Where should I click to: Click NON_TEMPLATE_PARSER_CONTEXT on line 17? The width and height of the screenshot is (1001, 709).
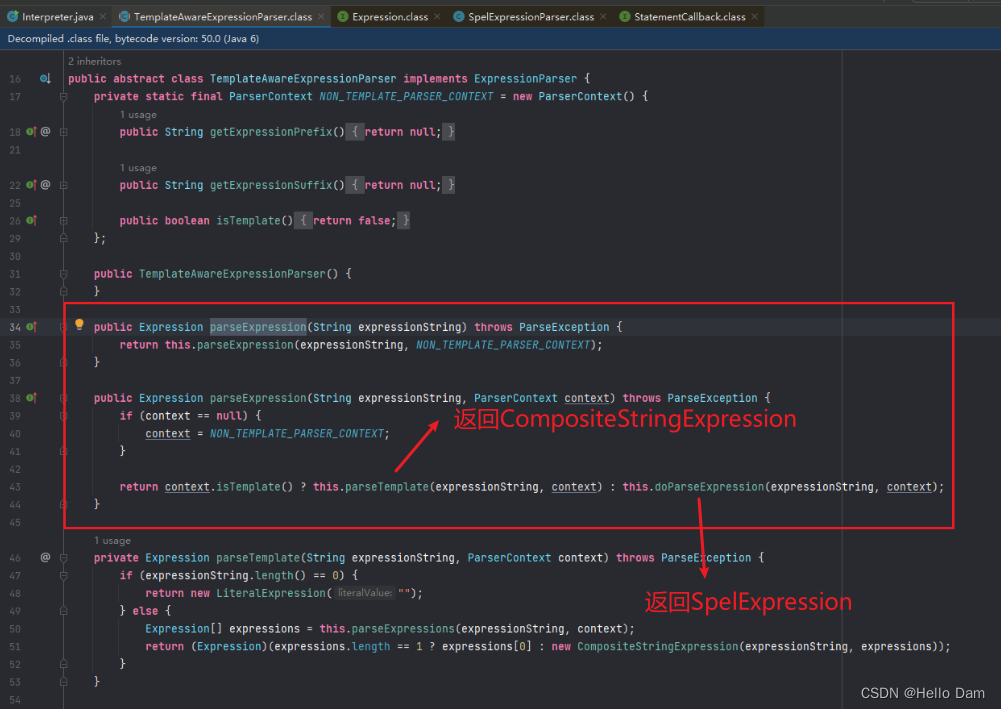[x=406, y=96]
